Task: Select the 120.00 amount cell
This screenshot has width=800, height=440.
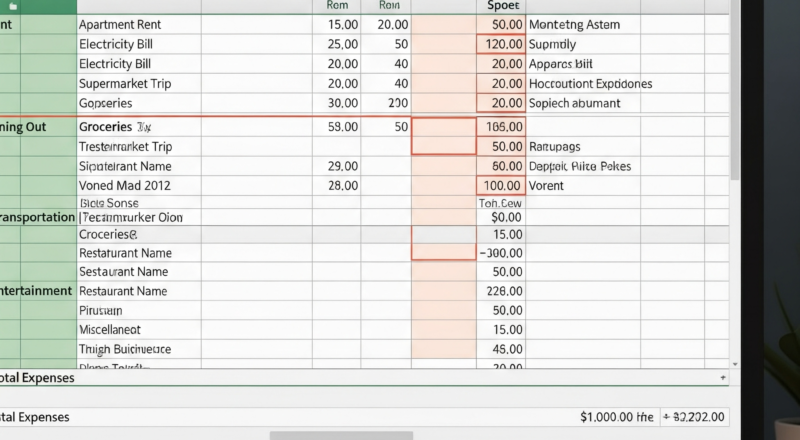Action: pos(501,44)
